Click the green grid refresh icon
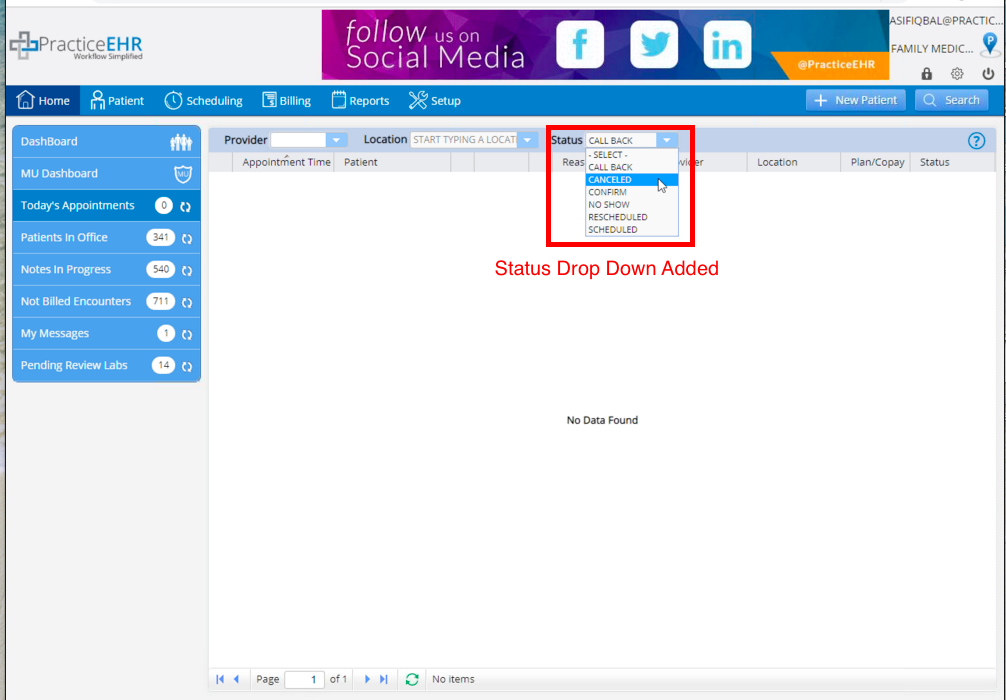Screen dimensions: 1006x700 coord(412,679)
